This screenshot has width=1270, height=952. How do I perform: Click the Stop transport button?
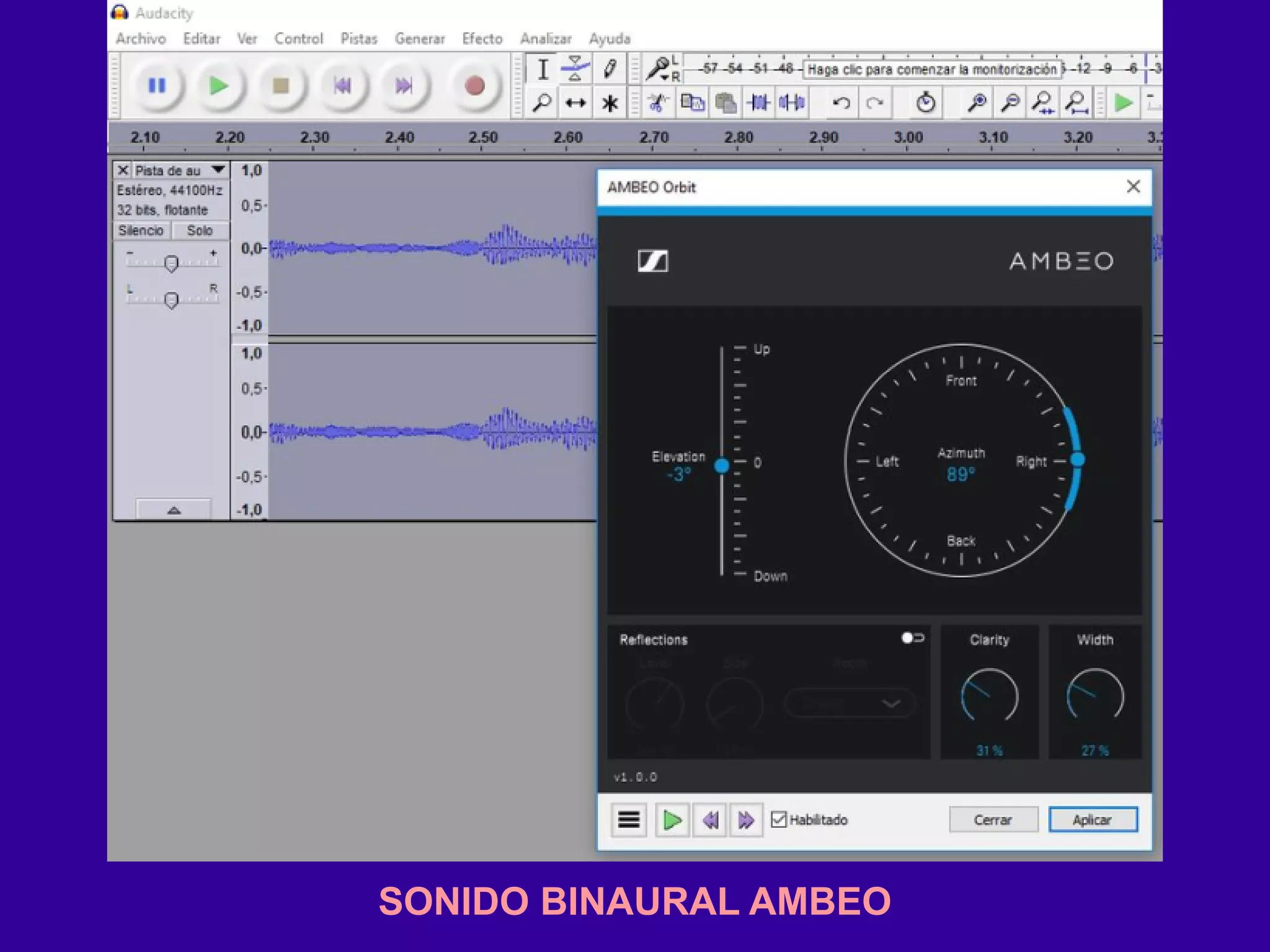point(281,86)
